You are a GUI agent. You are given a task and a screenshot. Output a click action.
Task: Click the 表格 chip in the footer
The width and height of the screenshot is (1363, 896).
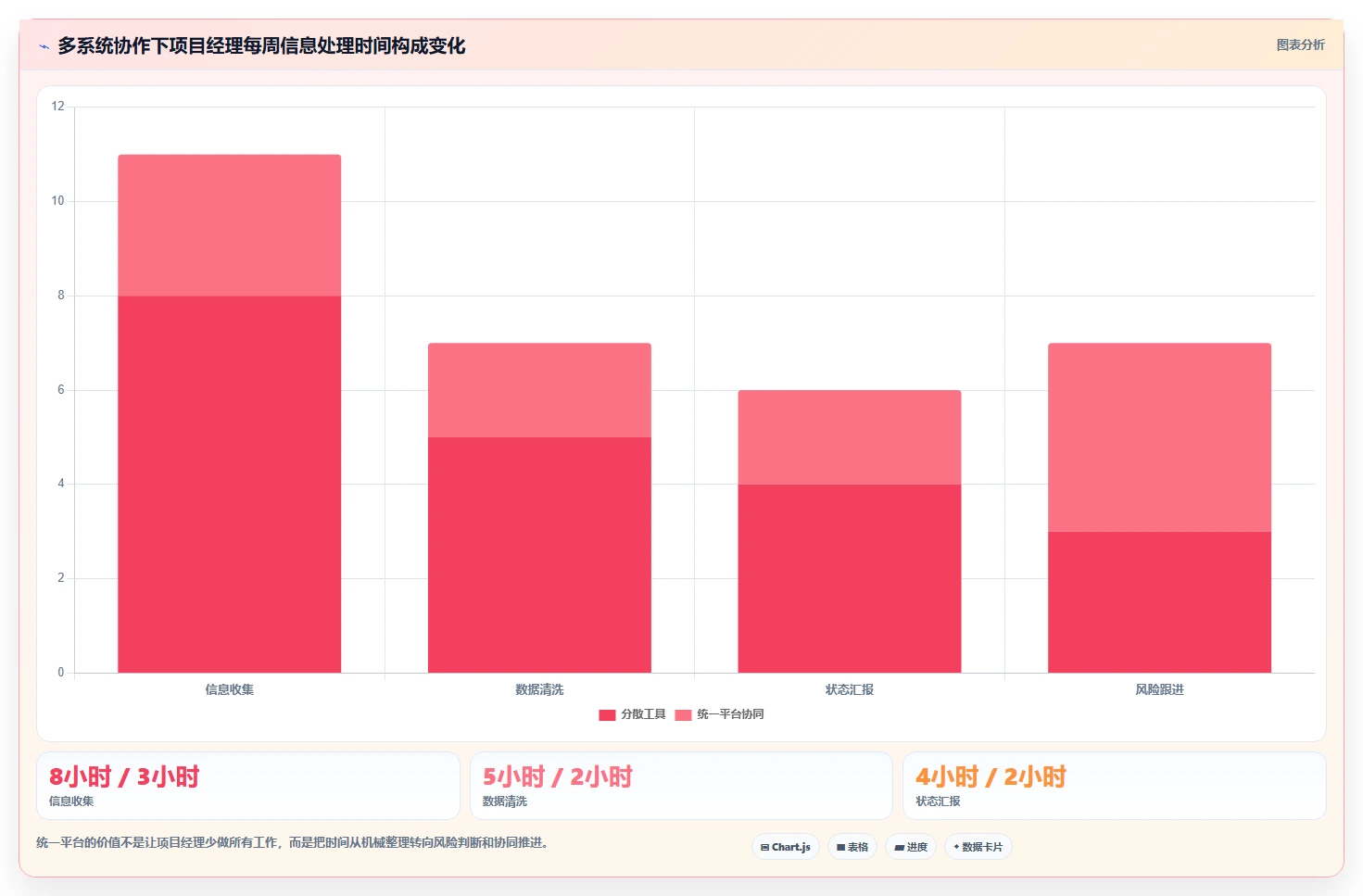(852, 847)
